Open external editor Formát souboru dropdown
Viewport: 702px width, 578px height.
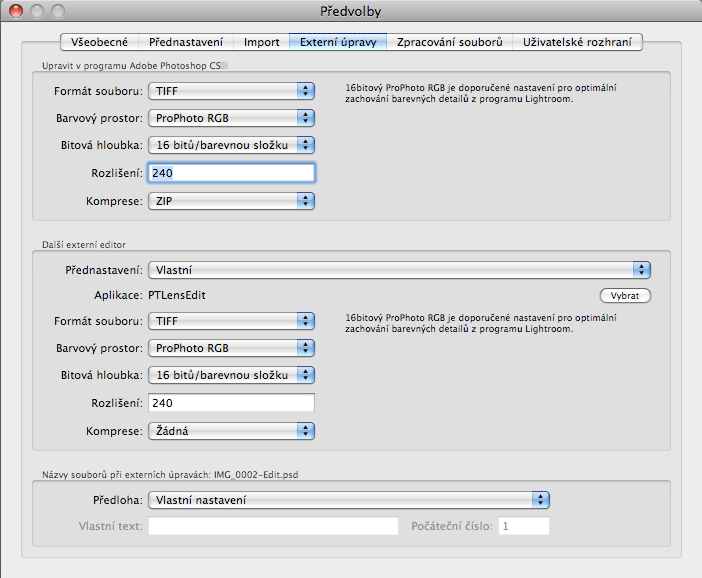[231, 321]
